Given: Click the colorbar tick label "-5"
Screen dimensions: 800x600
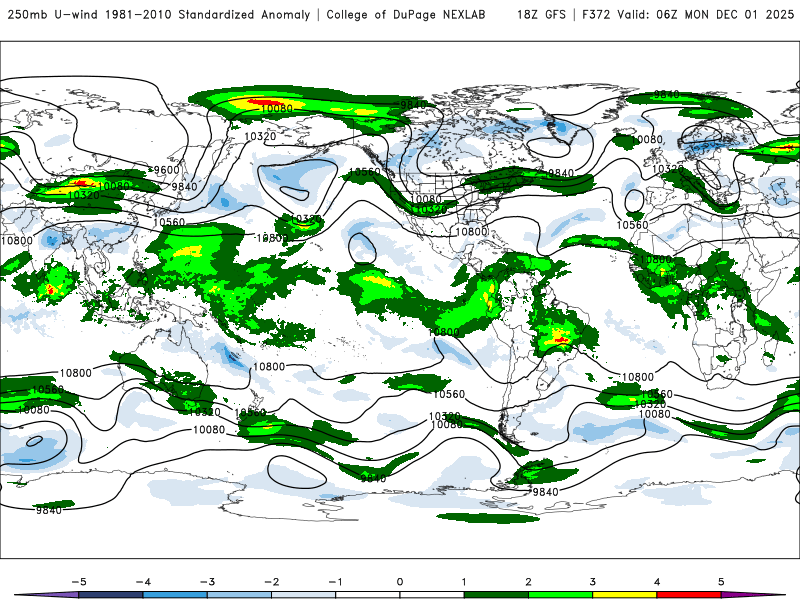Looking at the screenshot, I should 79,582.
